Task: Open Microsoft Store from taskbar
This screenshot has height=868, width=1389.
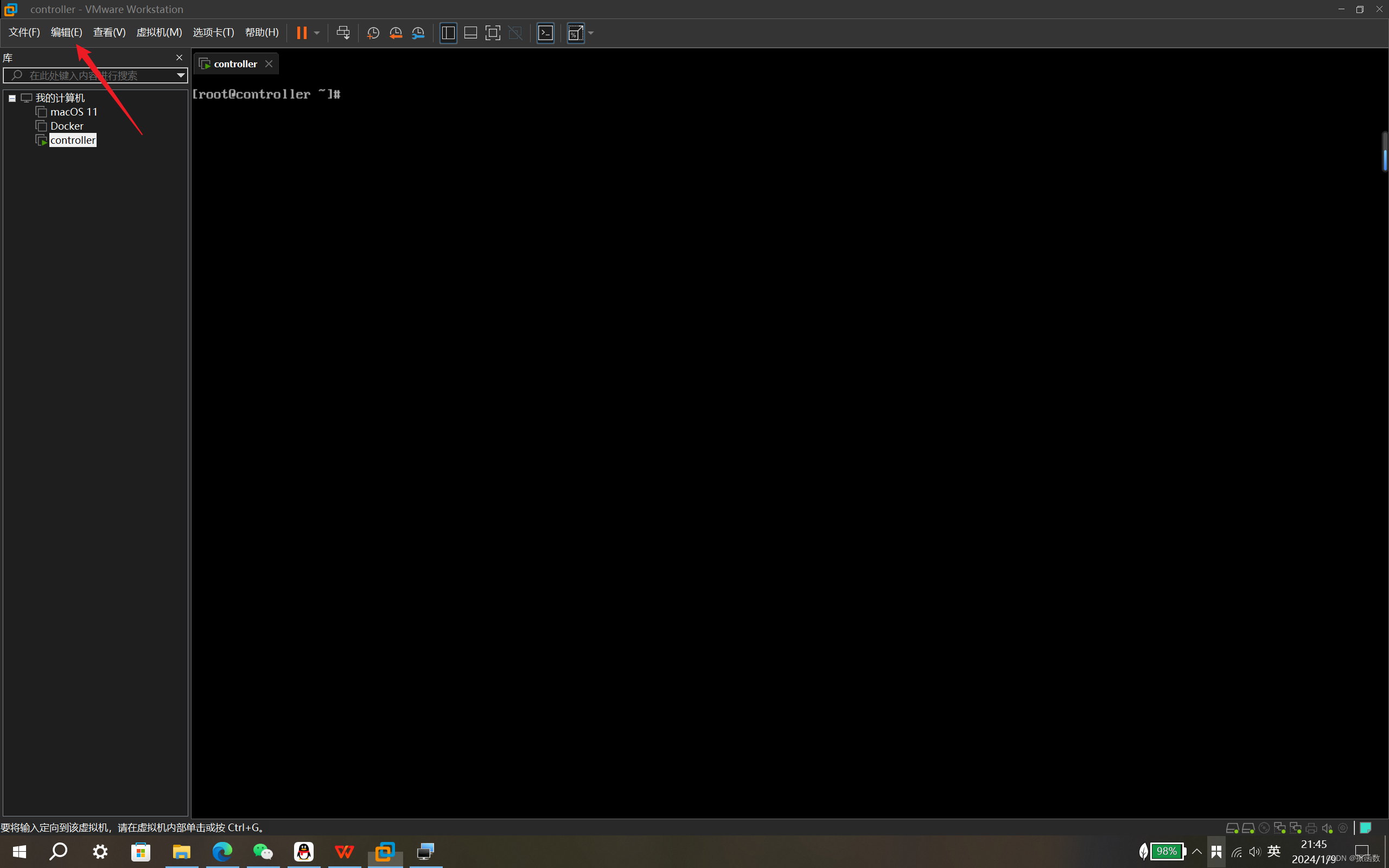Action: (141, 851)
